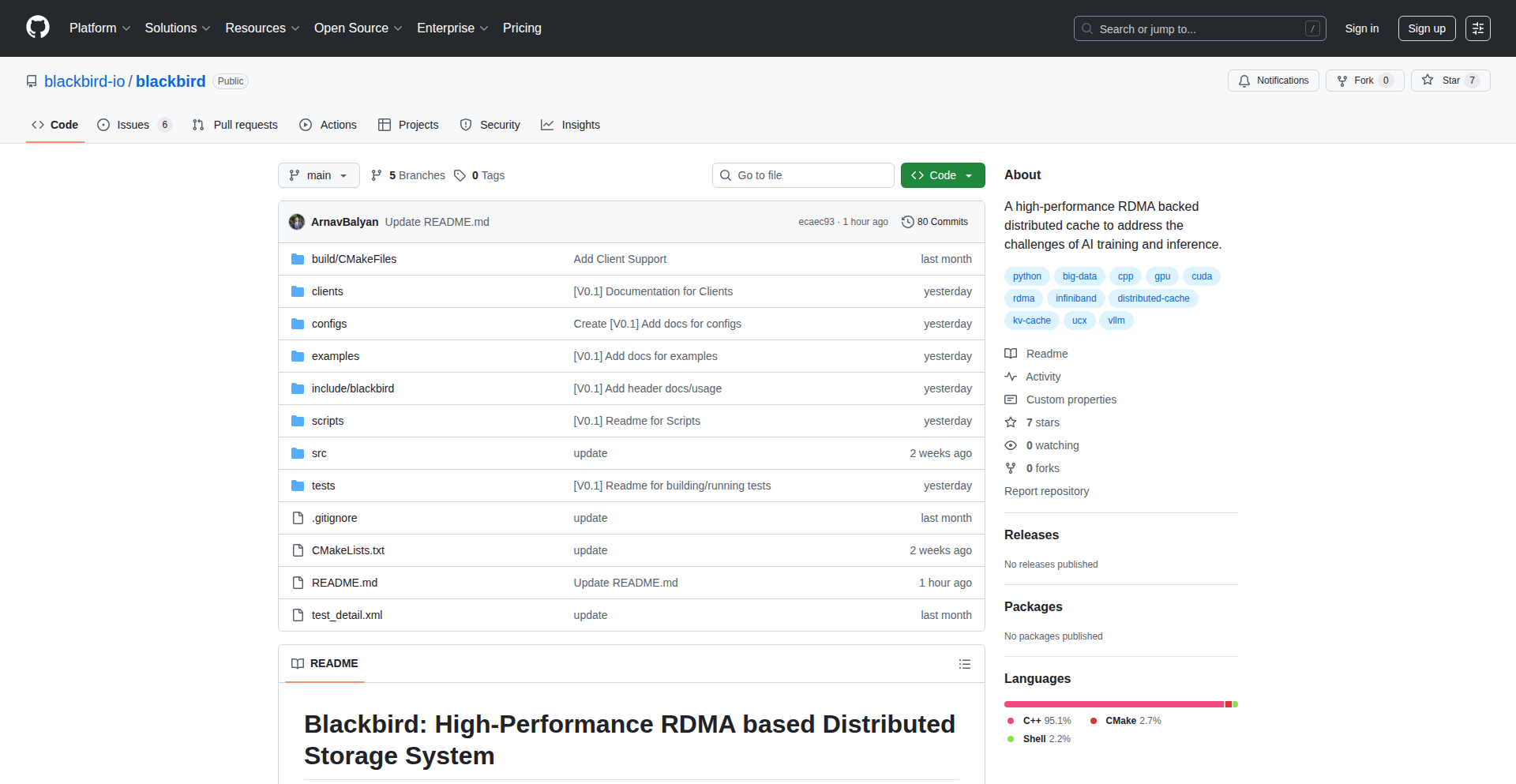Screen dimensions: 1516x784
Task: Click Report repository link
Action: tap(1046, 491)
